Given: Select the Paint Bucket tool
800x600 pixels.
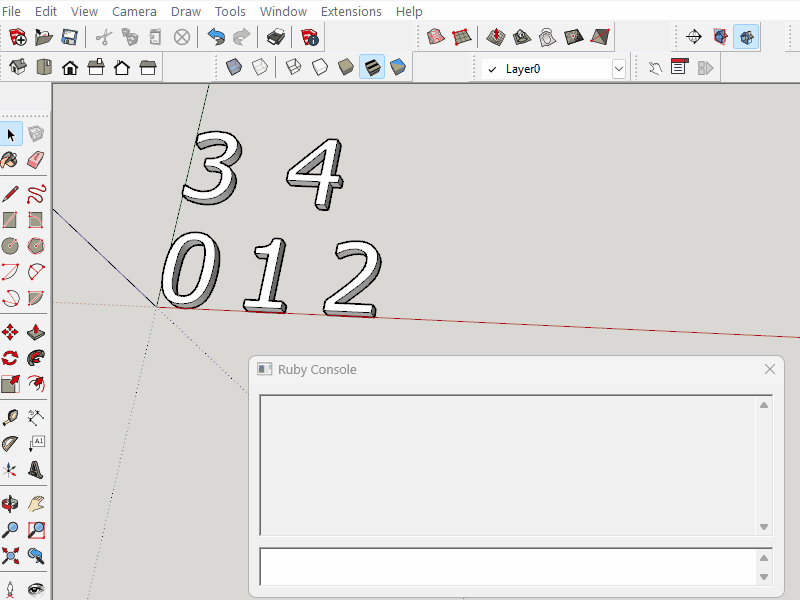Looking at the screenshot, I should [x=10, y=160].
